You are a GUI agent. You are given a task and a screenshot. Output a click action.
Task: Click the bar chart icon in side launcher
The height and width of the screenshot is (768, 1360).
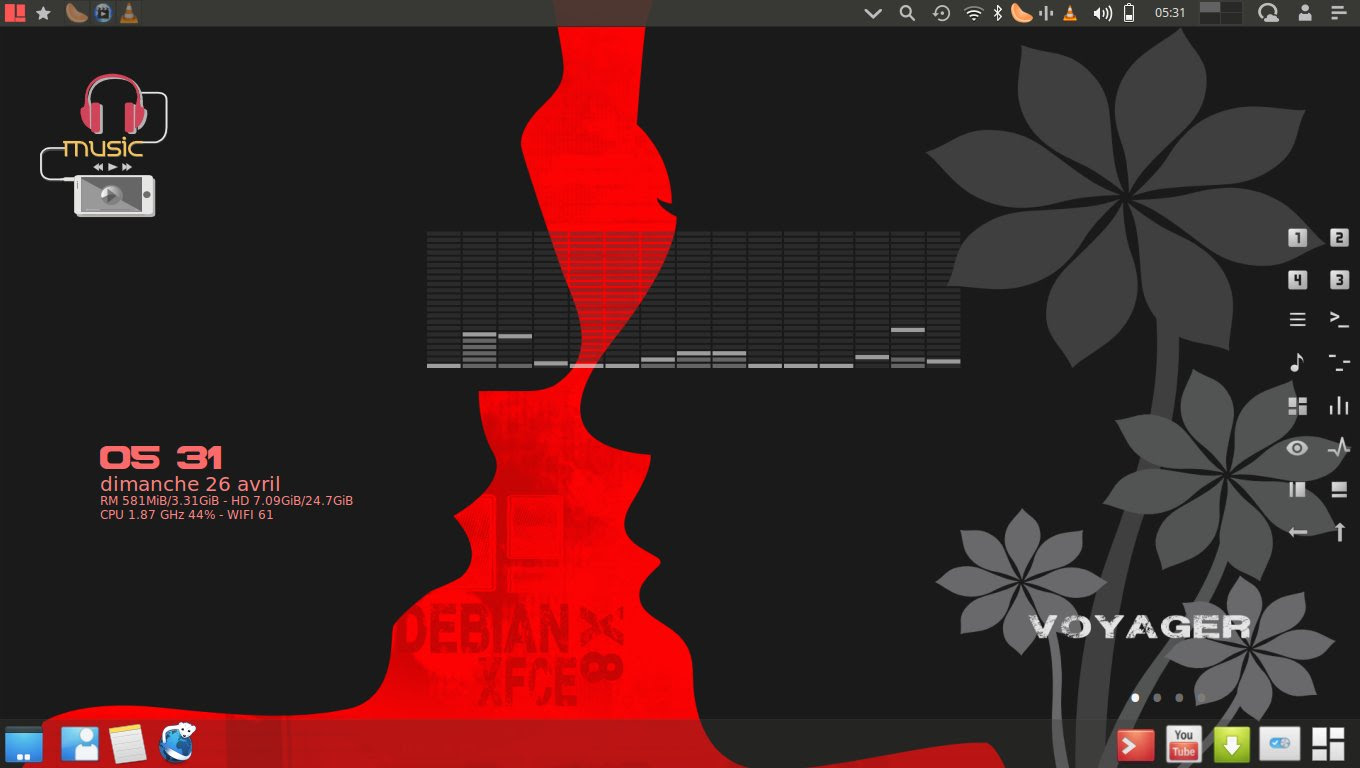pyautogui.click(x=1339, y=405)
